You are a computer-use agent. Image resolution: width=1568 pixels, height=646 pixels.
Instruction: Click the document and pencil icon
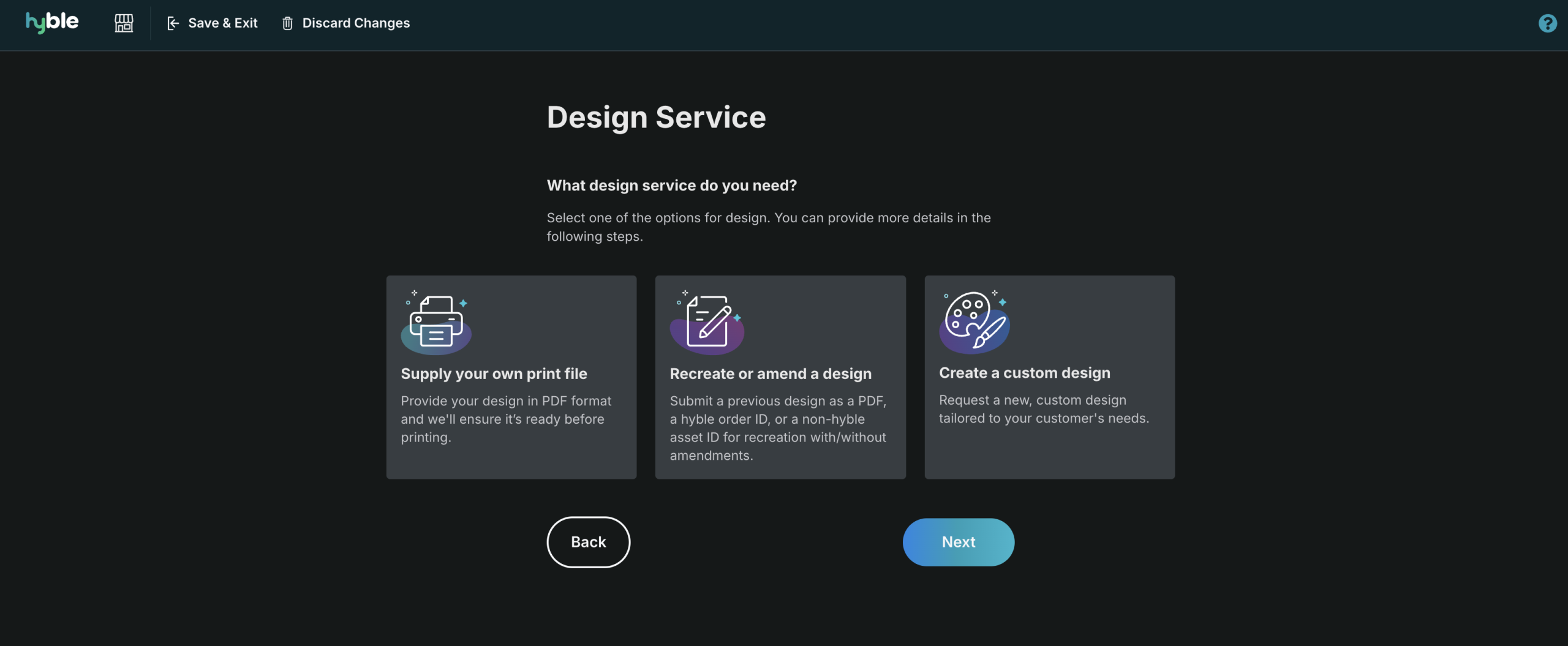click(707, 322)
